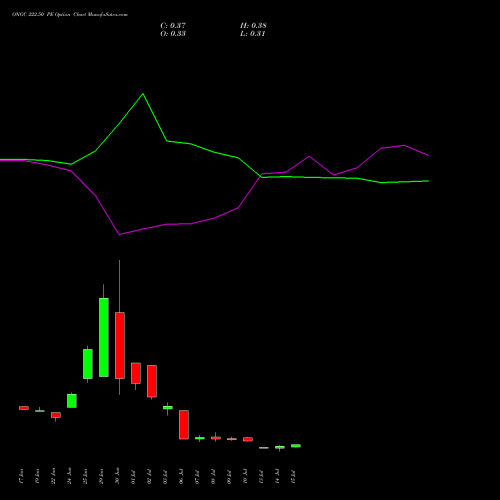
Task: Click the green candlestick above 15 Jul
Action: pyautogui.click(x=296, y=446)
